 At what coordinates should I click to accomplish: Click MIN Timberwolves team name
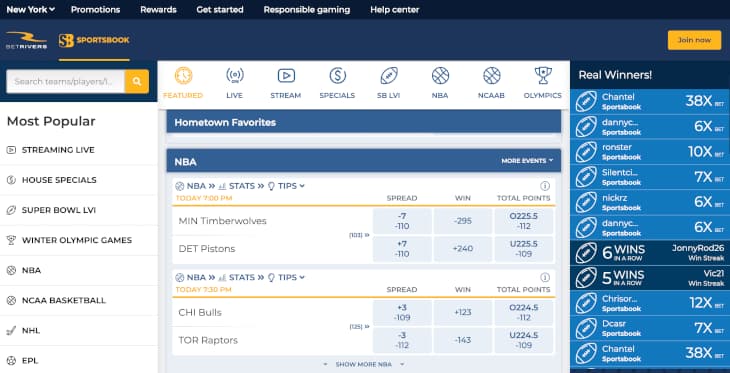223,221
